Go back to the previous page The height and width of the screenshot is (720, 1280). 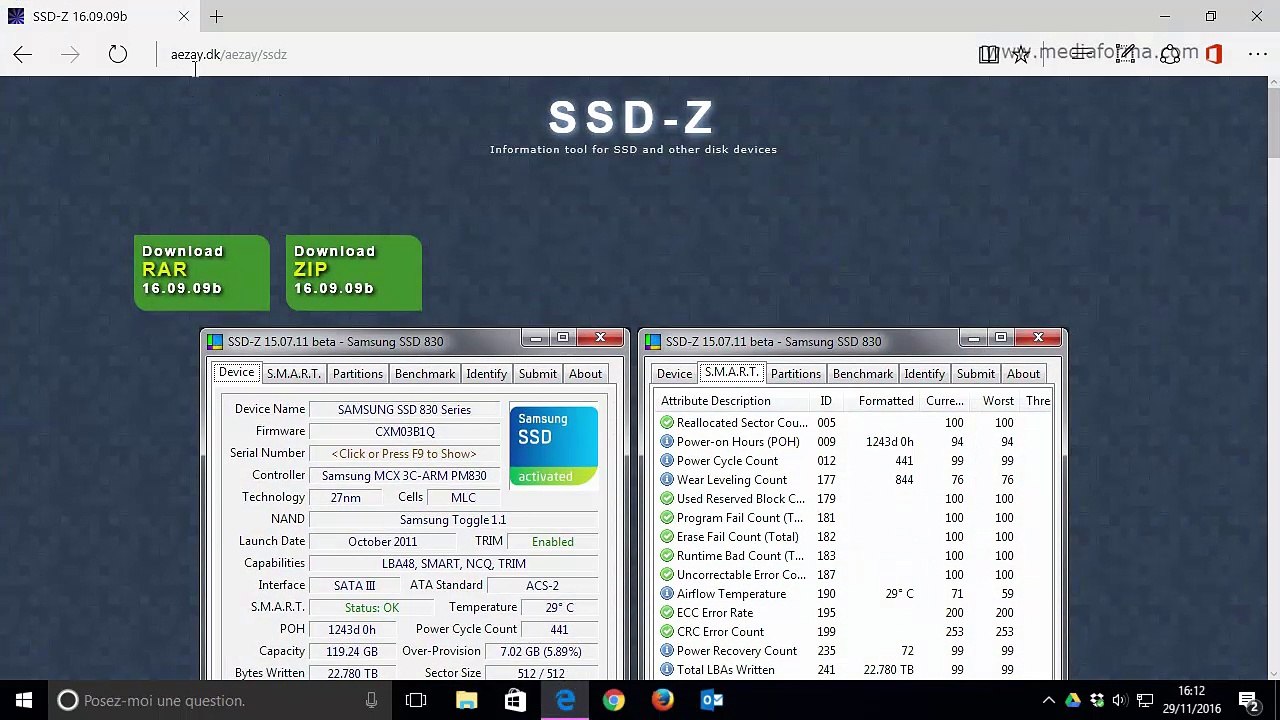[23, 55]
